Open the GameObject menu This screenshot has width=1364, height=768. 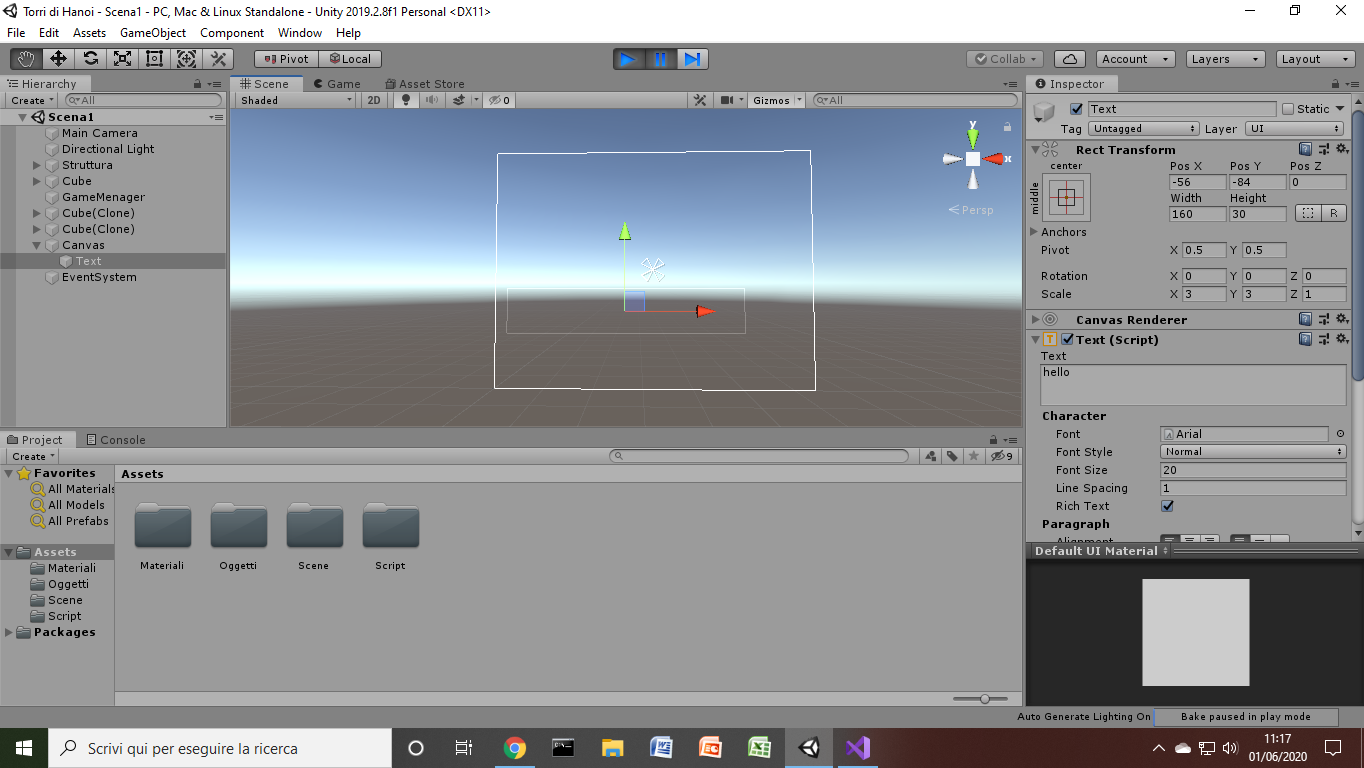[153, 33]
